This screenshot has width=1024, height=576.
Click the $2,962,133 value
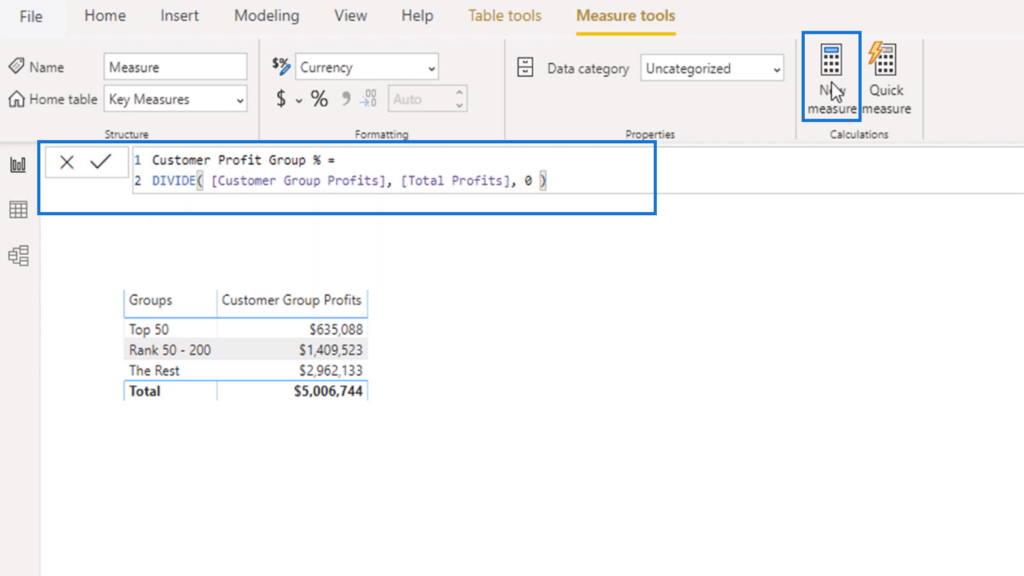[330, 370]
